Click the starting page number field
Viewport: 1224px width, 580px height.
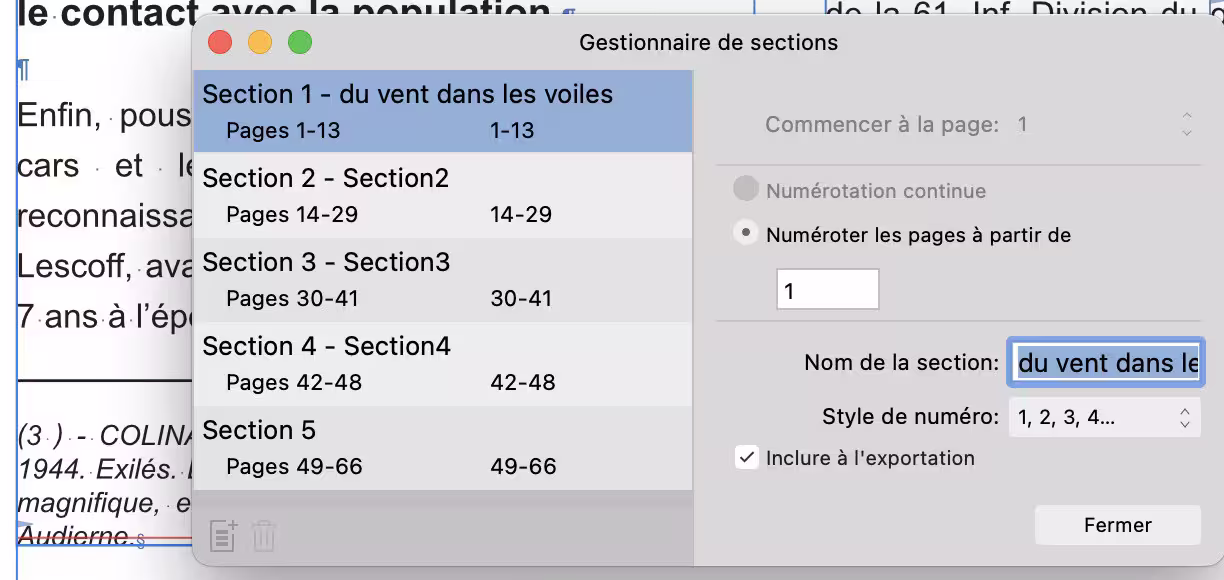pos(827,290)
